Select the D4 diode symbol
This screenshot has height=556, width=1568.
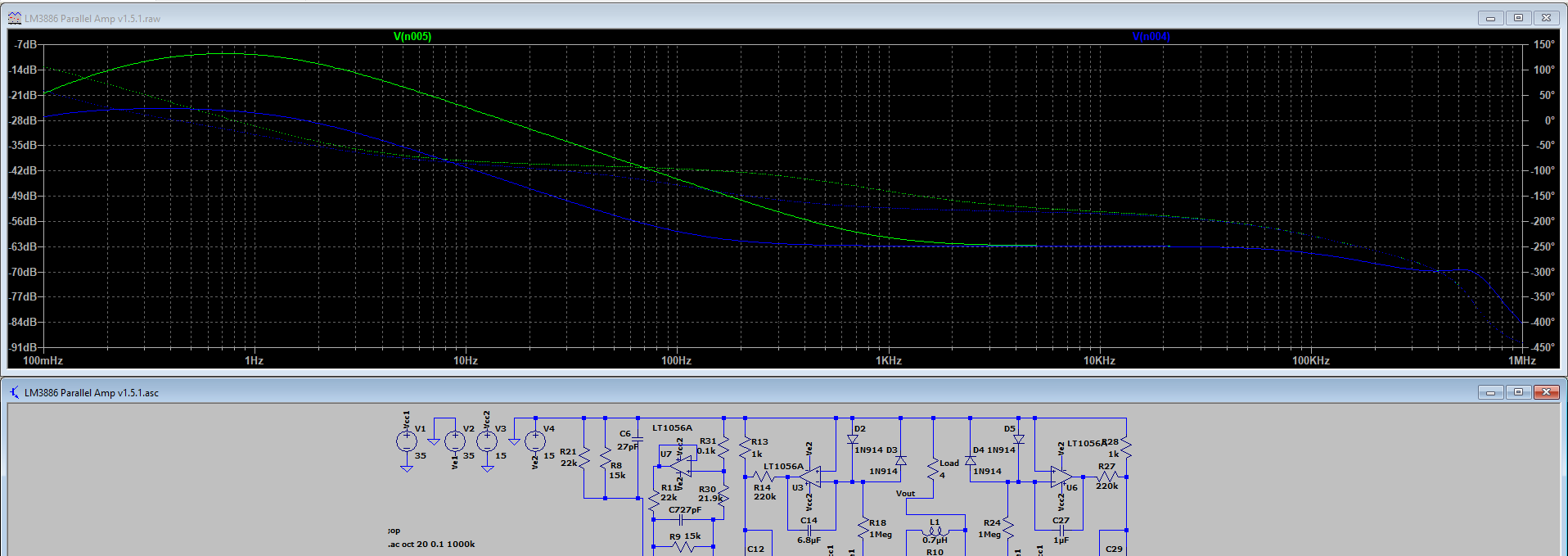pyautogui.click(x=971, y=460)
